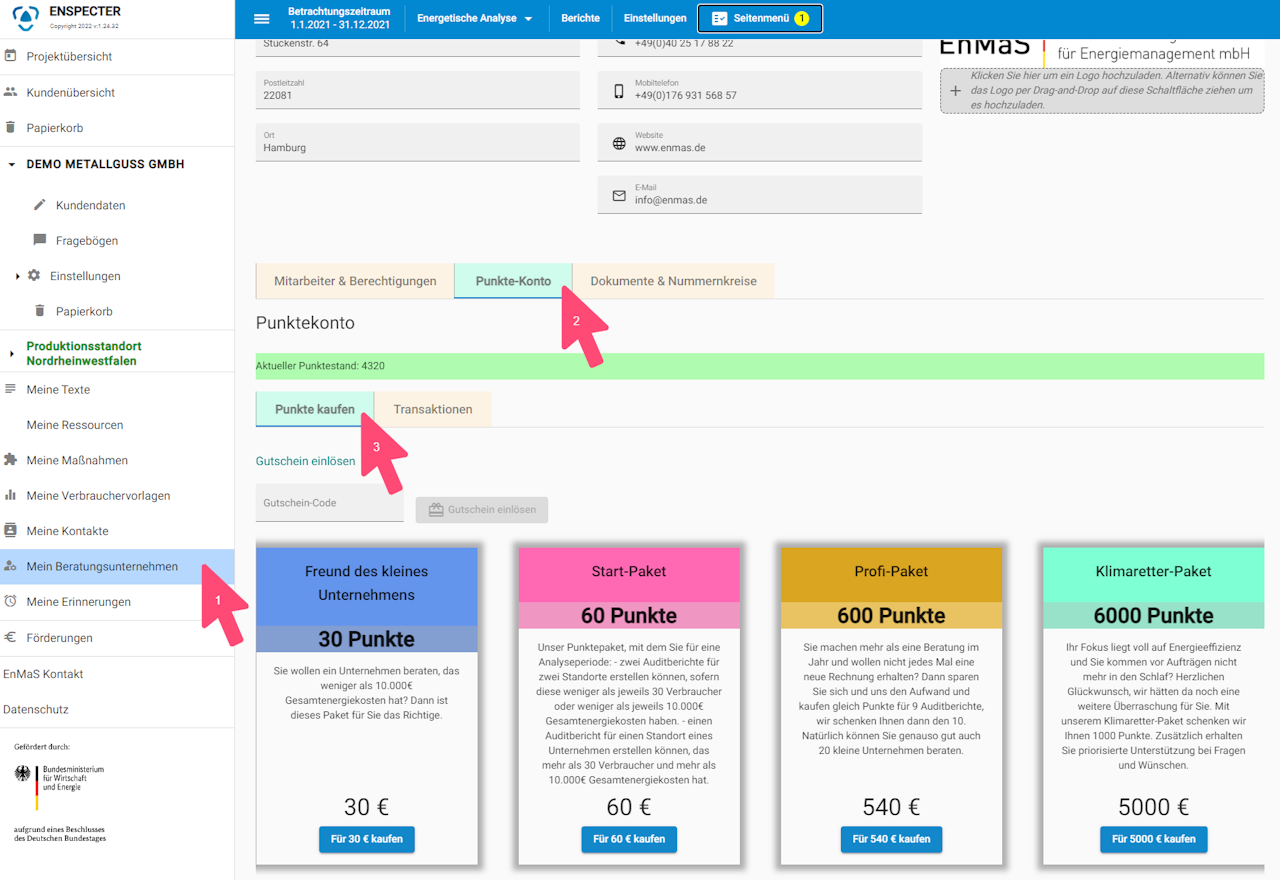Open Fragebögen via its speech bubble icon
The image size is (1280, 880).
40,240
